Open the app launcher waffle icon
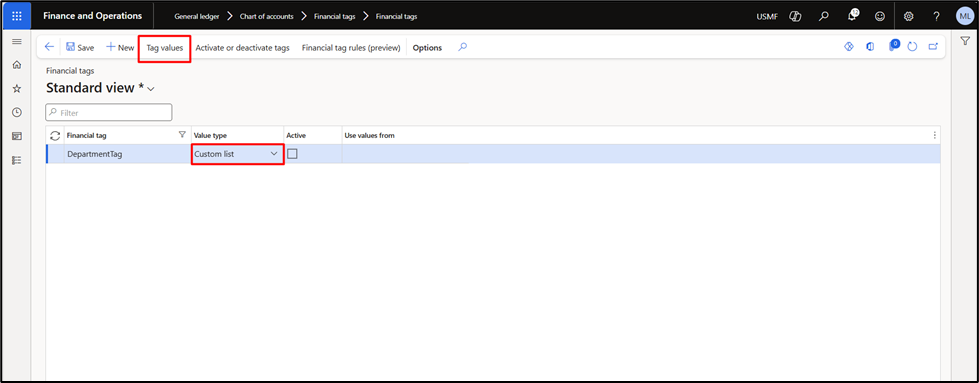Image resolution: width=979 pixels, height=383 pixels. 16,16
